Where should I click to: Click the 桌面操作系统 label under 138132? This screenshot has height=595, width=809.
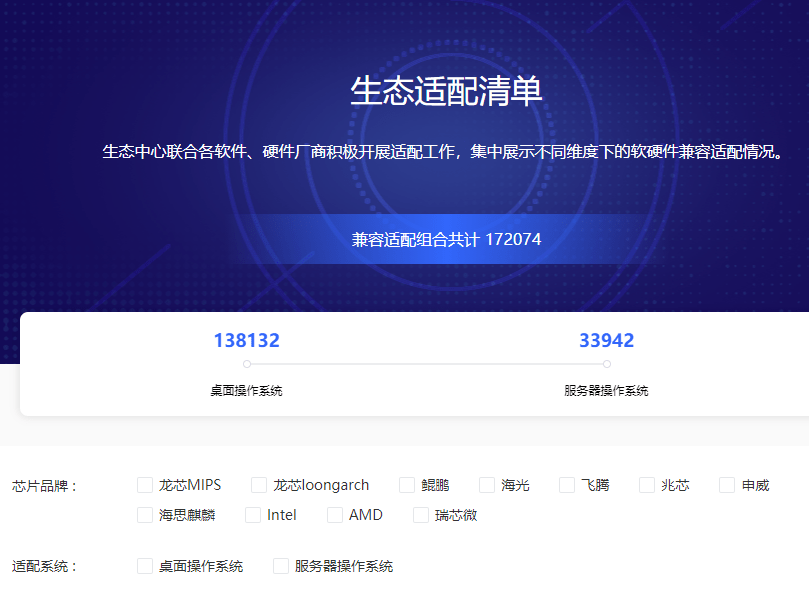(247, 391)
